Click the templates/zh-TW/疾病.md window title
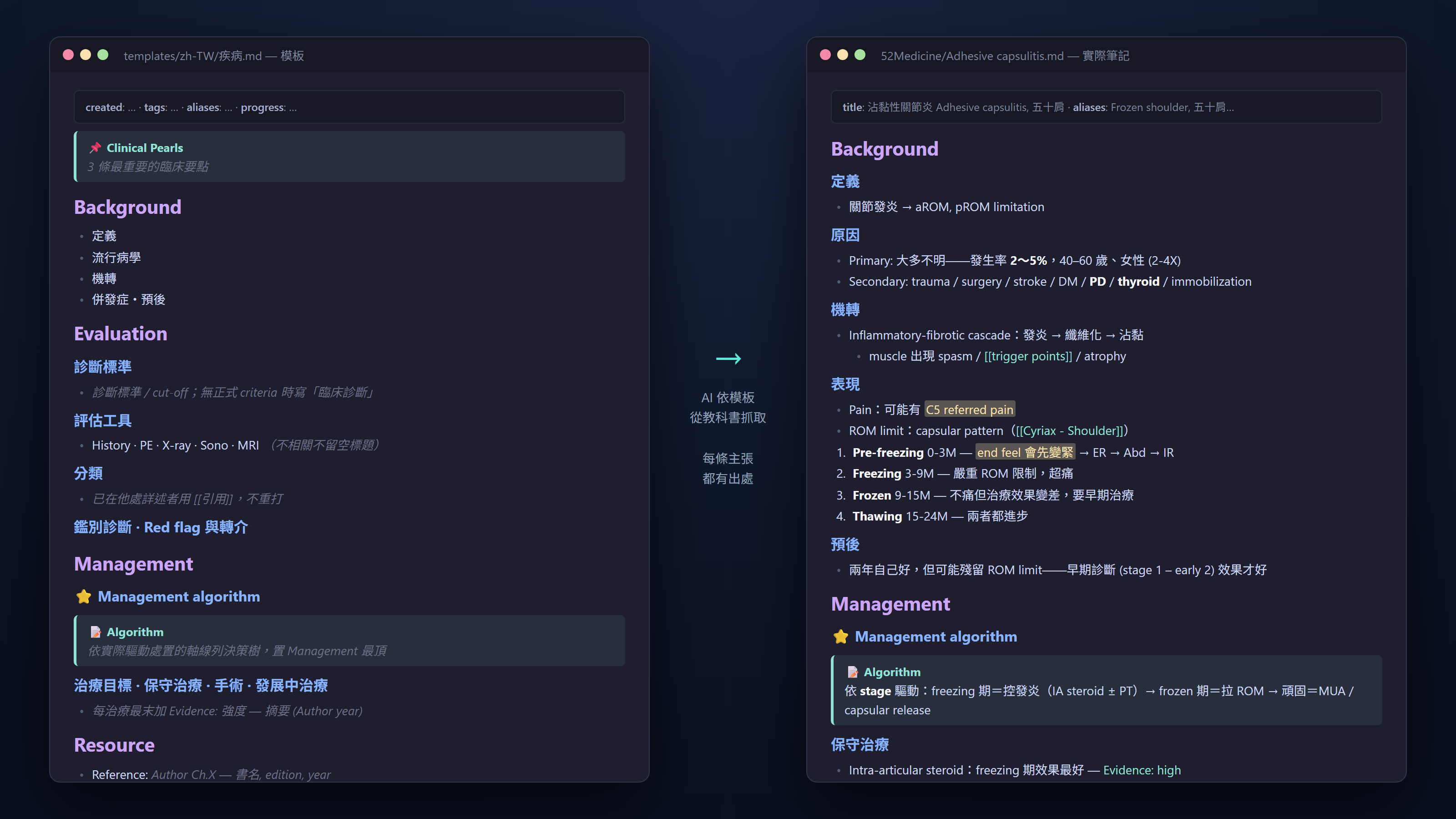This screenshot has width=1456, height=819. (x=214, y=56)
